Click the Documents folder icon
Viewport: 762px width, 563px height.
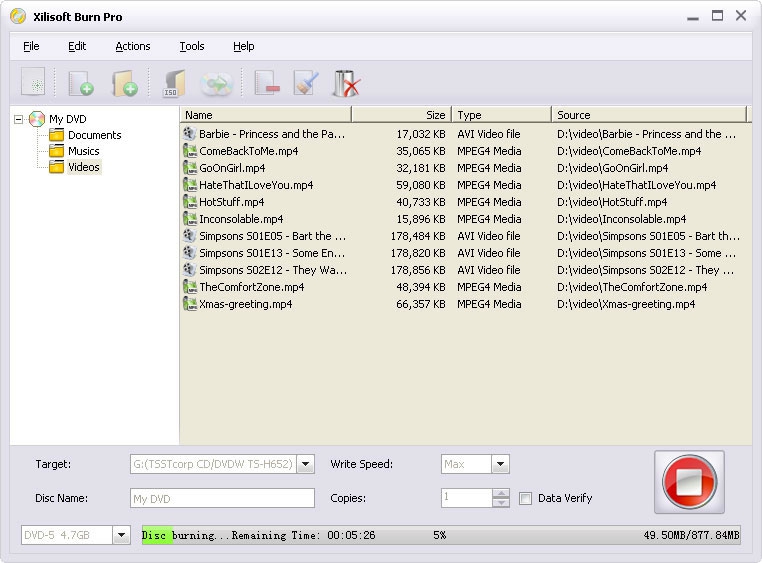coord(57,135)
